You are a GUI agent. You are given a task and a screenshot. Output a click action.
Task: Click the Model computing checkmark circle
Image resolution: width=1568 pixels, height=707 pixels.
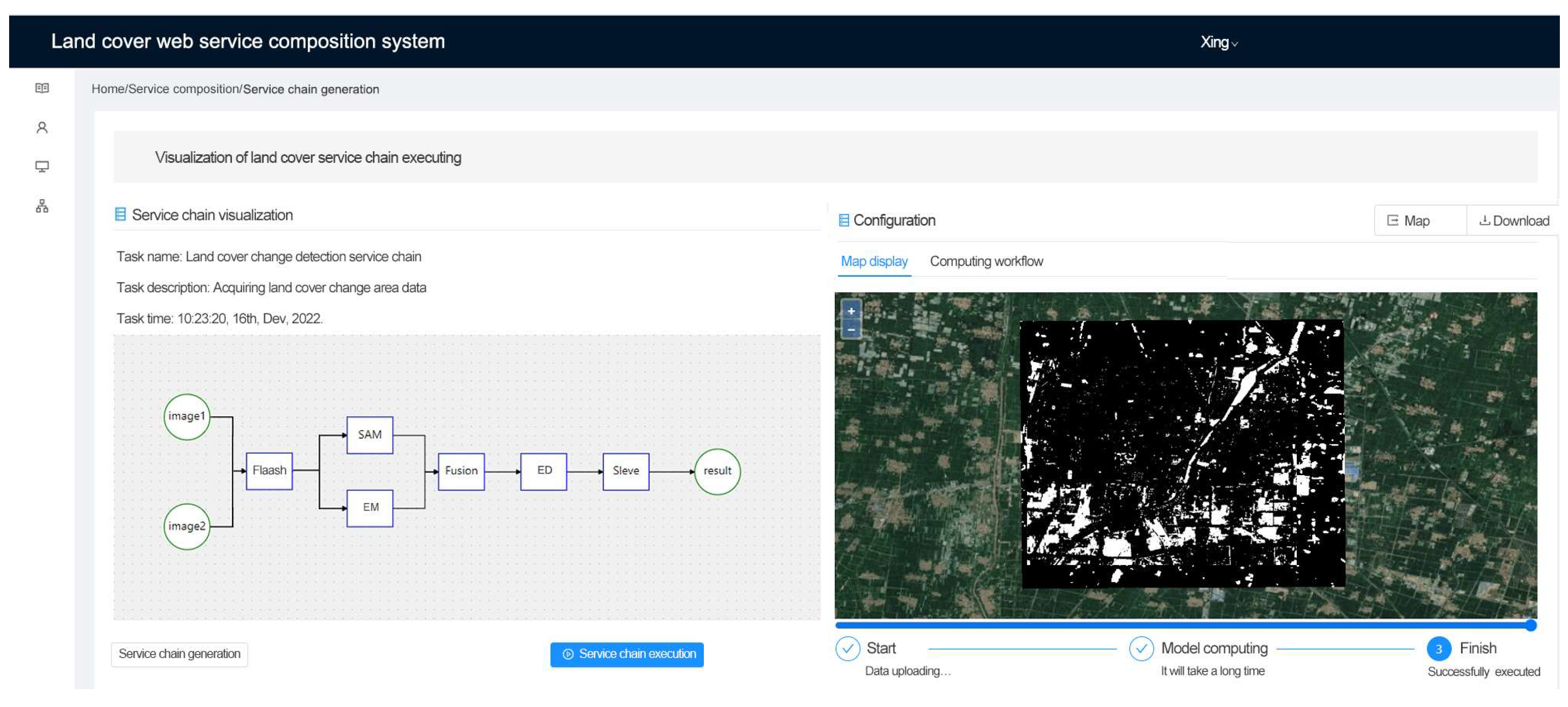point(1141,648)
